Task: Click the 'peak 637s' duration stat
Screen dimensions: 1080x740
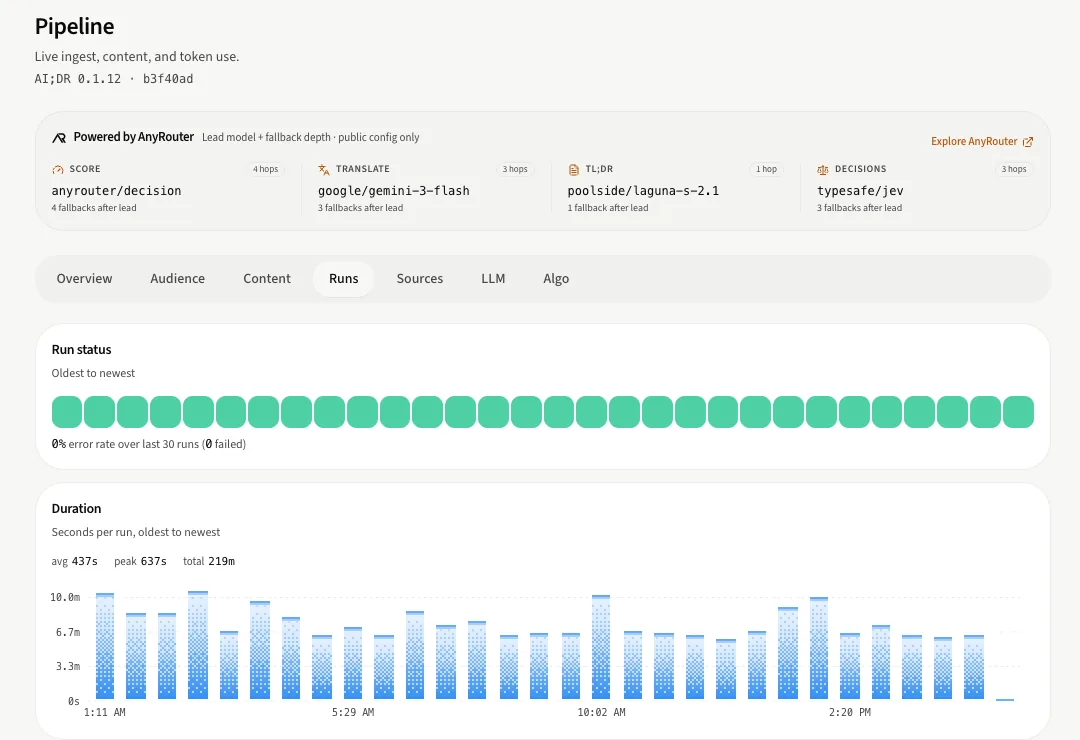Action: (141, 562)
